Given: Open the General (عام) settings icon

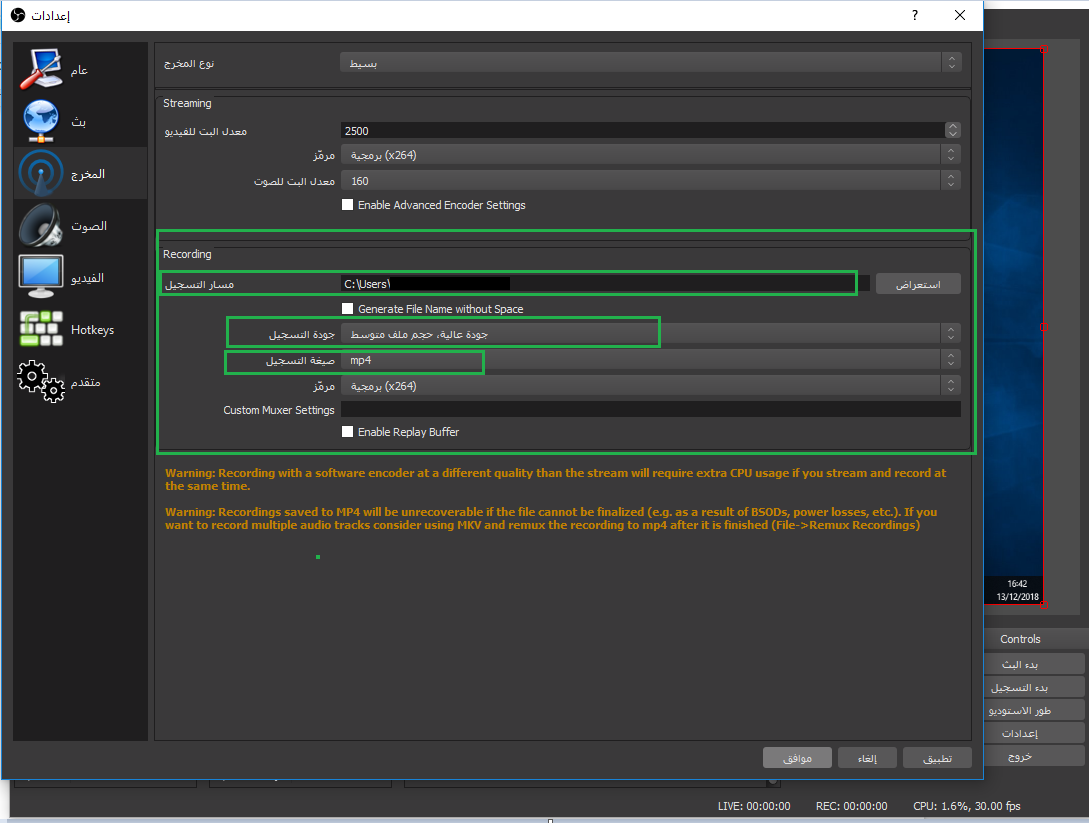Looking at the screenshot, I should coord(42,70).
